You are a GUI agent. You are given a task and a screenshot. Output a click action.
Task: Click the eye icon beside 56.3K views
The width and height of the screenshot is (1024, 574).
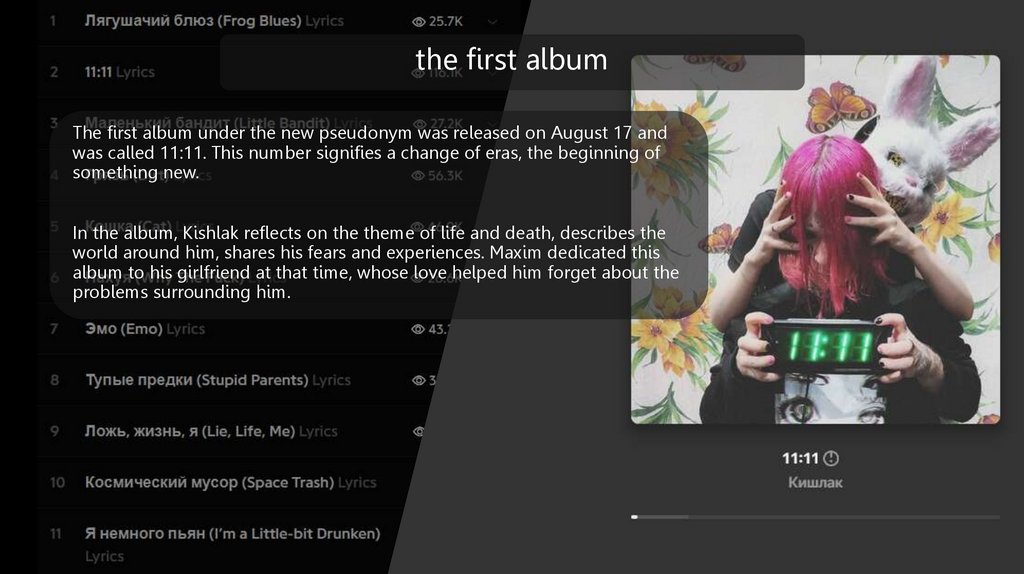(418, 175)
